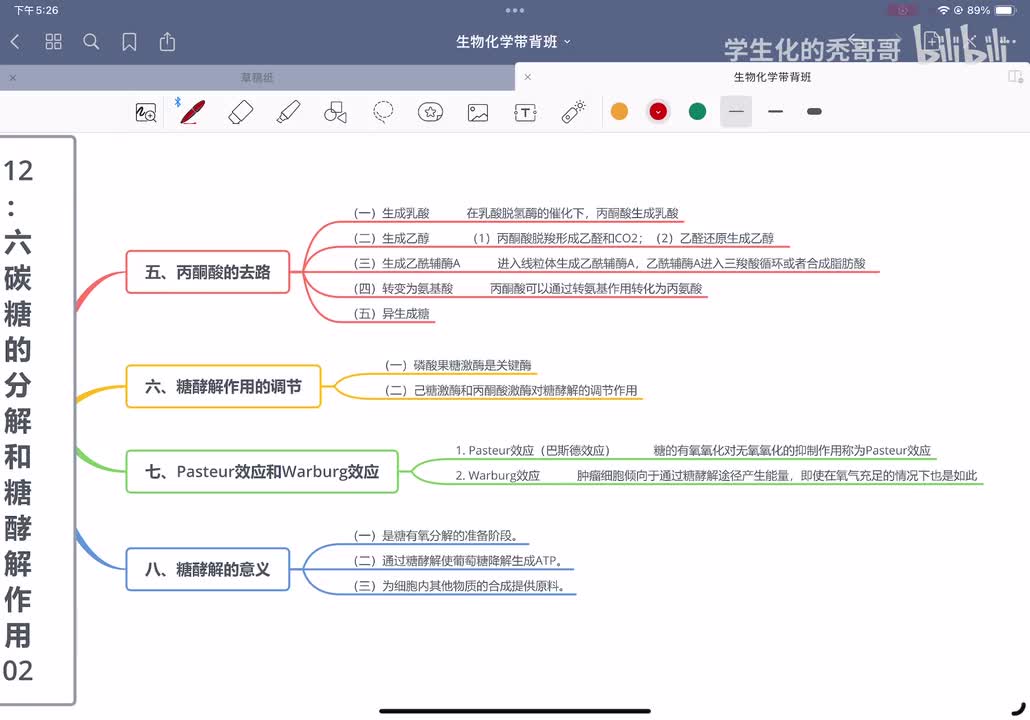1030x720 pixels.
Task: Click the 通过糖酵解使葡萄糖降解生成ATP branch
Action: tap(458, 560)
